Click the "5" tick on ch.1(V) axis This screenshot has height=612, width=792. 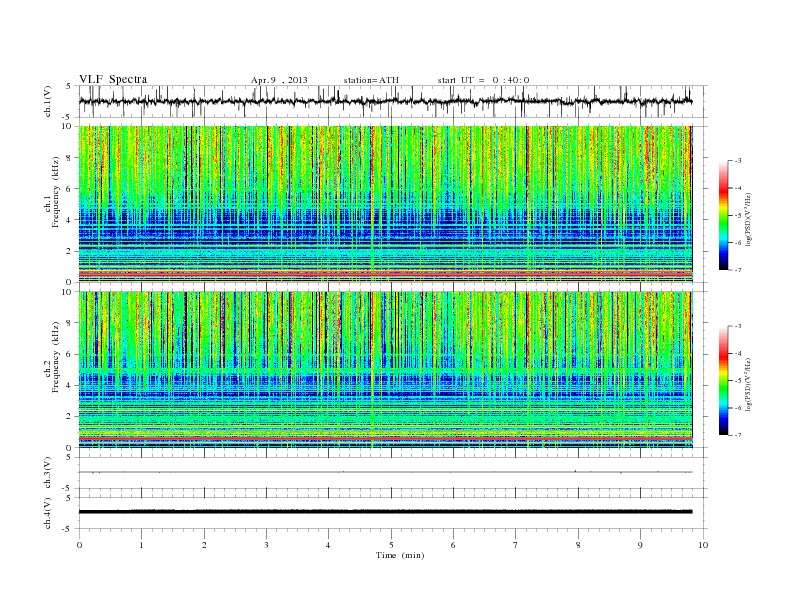69,86
